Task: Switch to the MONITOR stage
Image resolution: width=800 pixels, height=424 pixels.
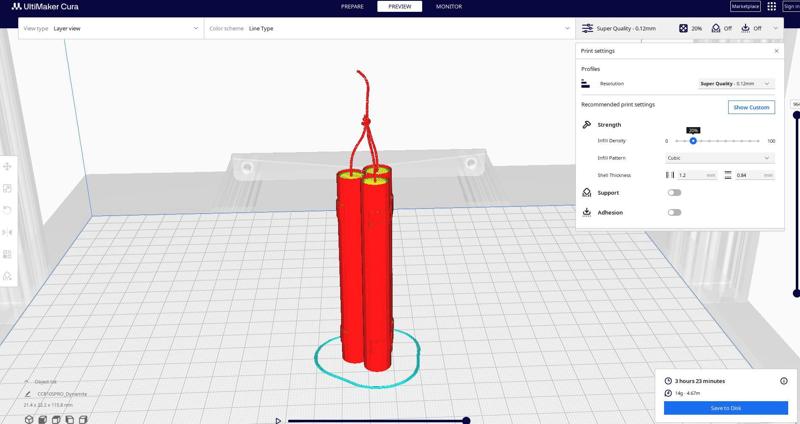Action: [449, 7]
